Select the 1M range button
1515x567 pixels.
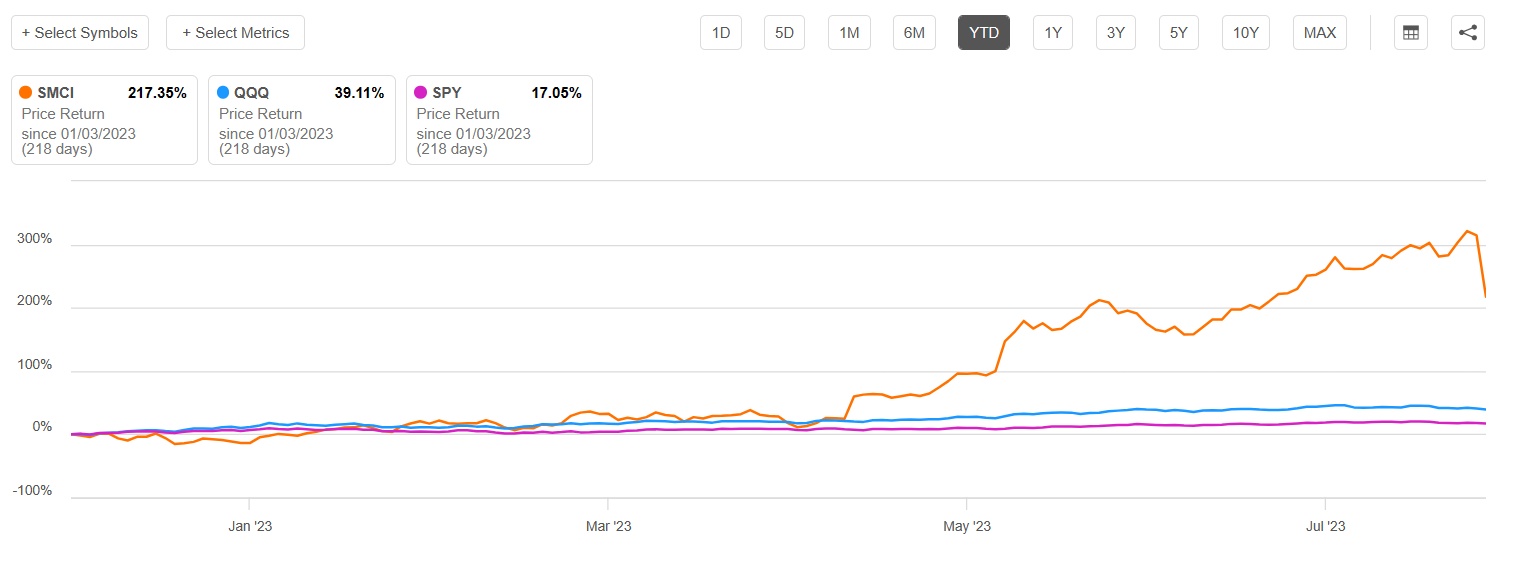pyautogui.click(x=849, y=33)
